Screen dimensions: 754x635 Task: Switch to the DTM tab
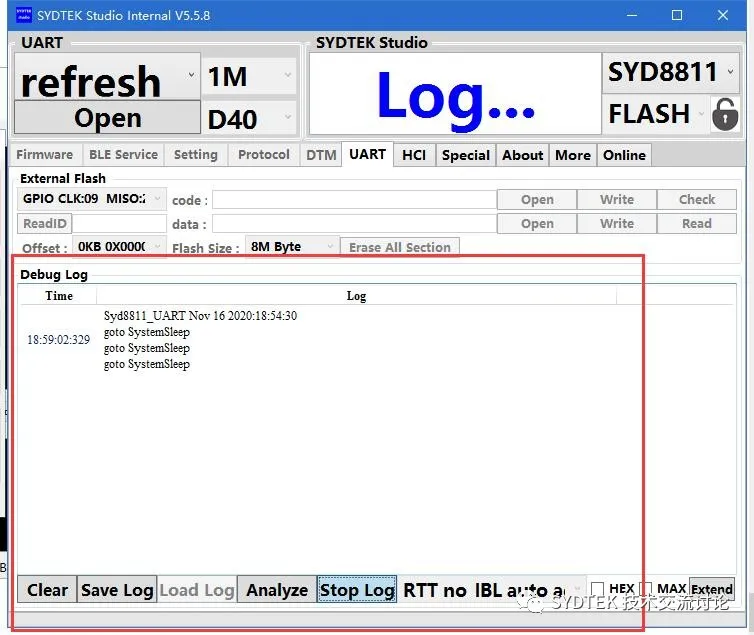(x=321, y=155)
